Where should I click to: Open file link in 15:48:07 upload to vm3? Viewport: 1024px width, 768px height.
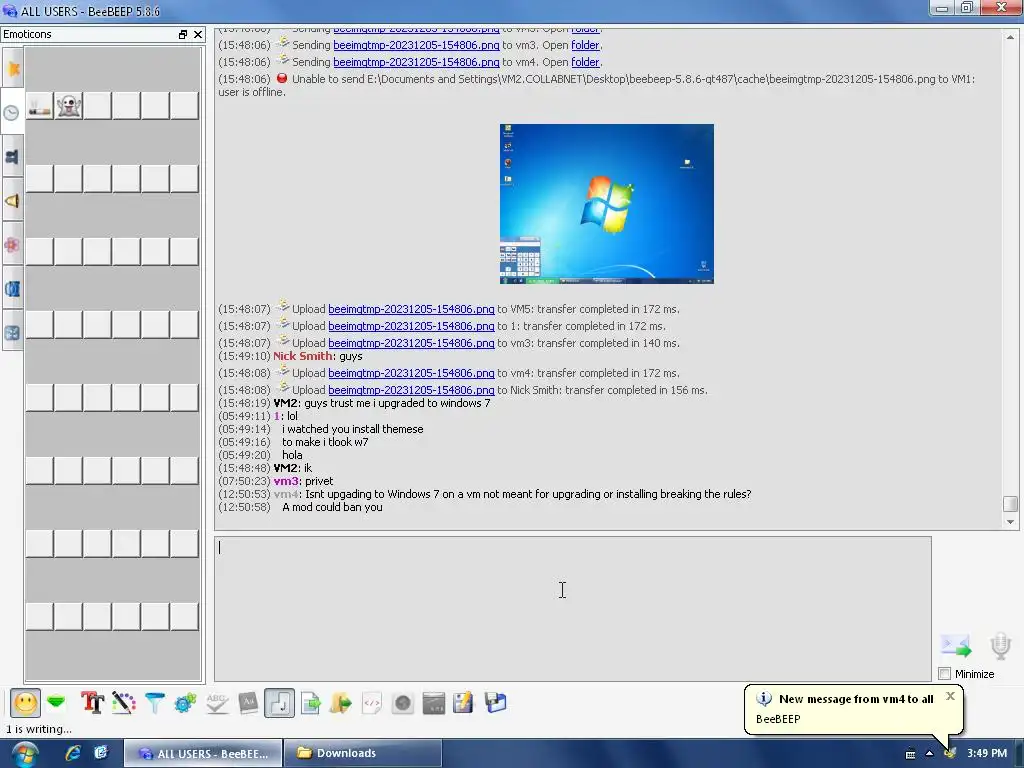point(411,343)
